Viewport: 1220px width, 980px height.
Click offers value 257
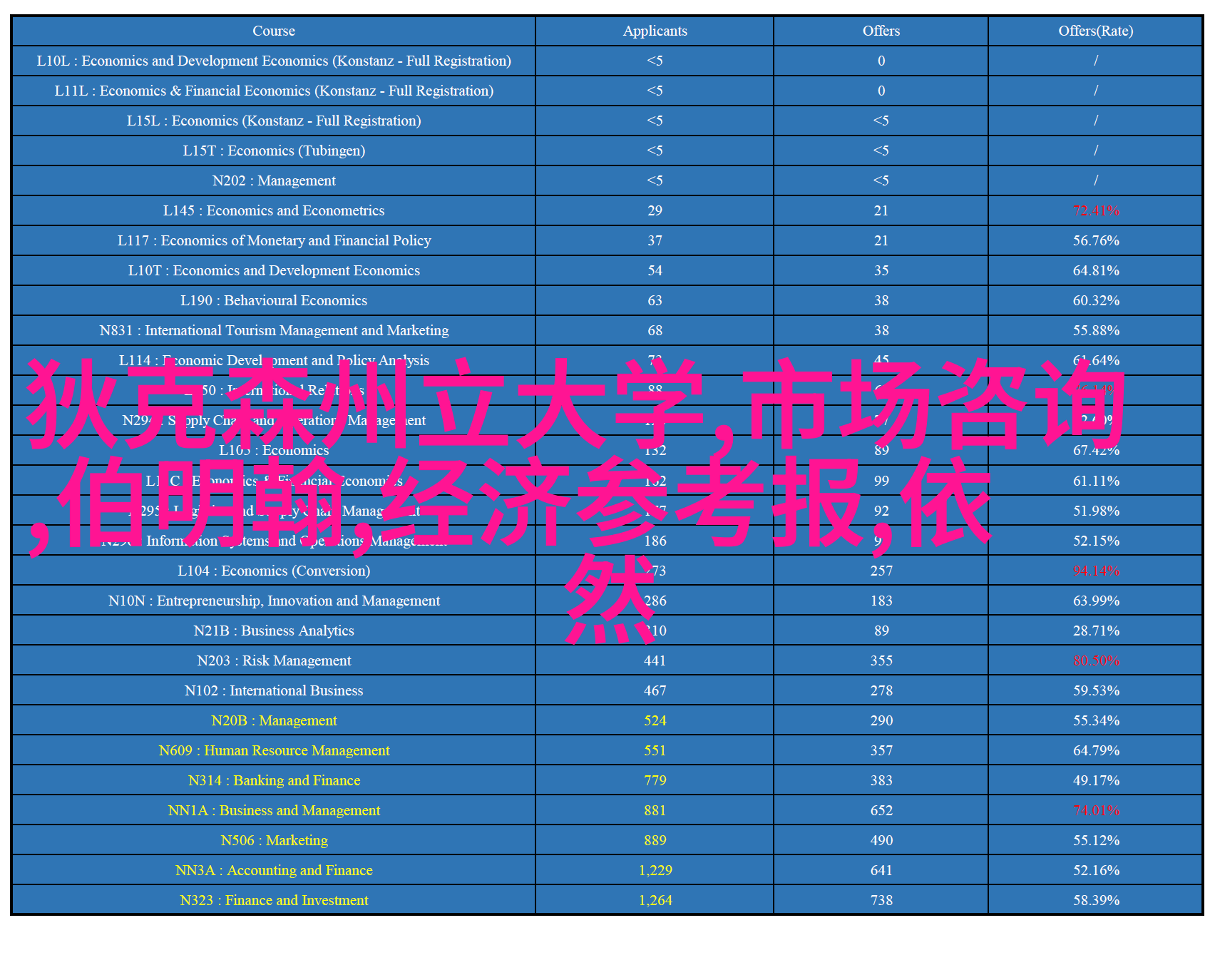tap(881, 571)
